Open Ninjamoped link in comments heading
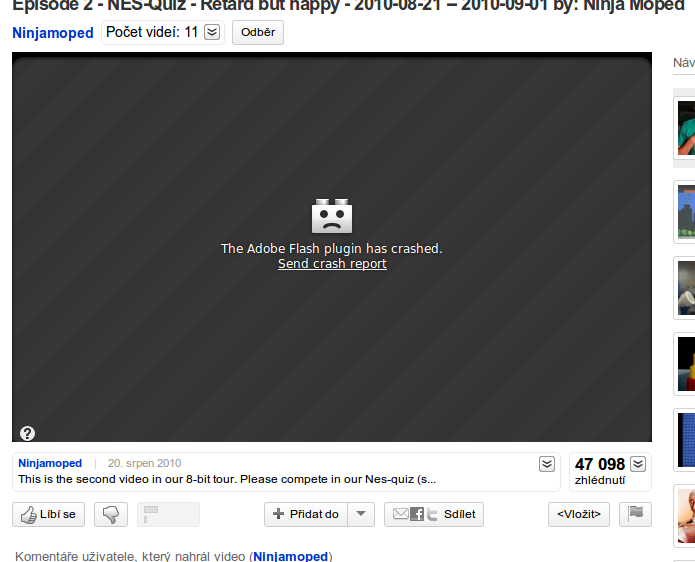Image resolution: width=695 pixels, height=562 pixels. (x=290, y=556)
